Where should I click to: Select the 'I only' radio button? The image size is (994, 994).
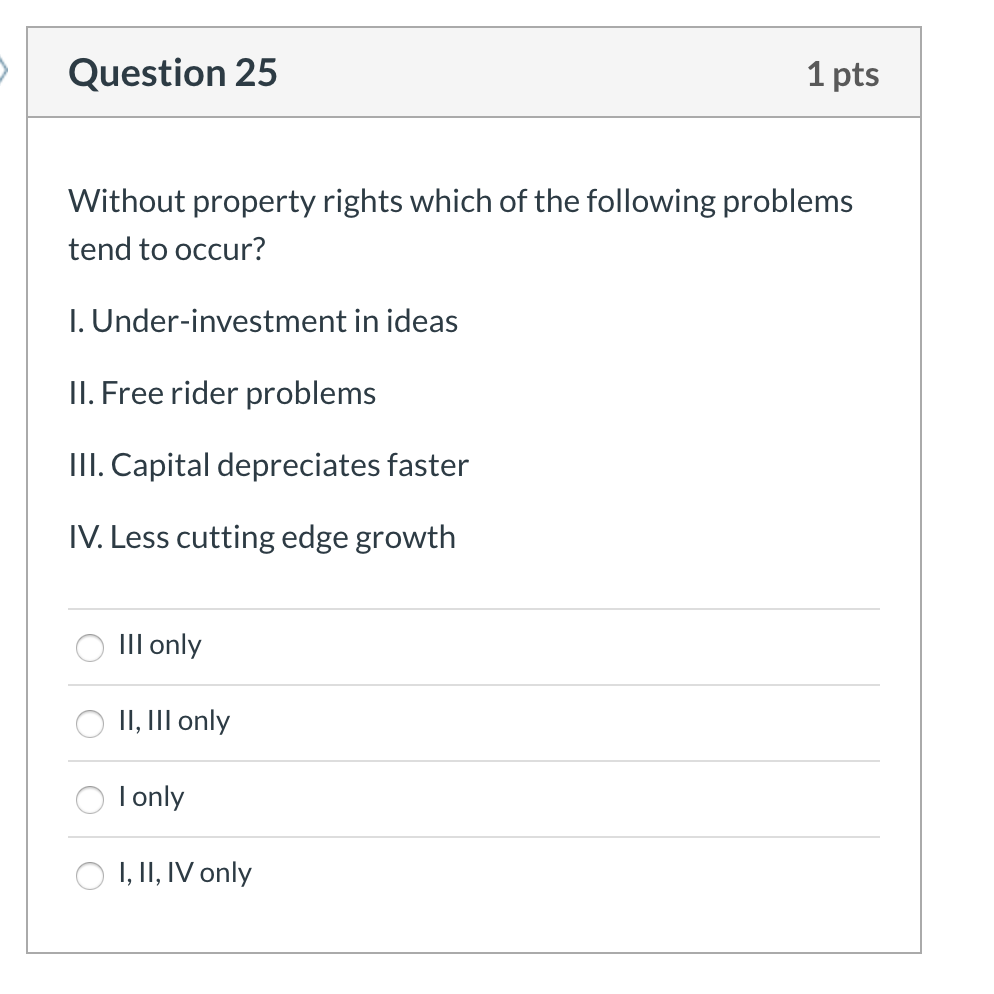89,800
